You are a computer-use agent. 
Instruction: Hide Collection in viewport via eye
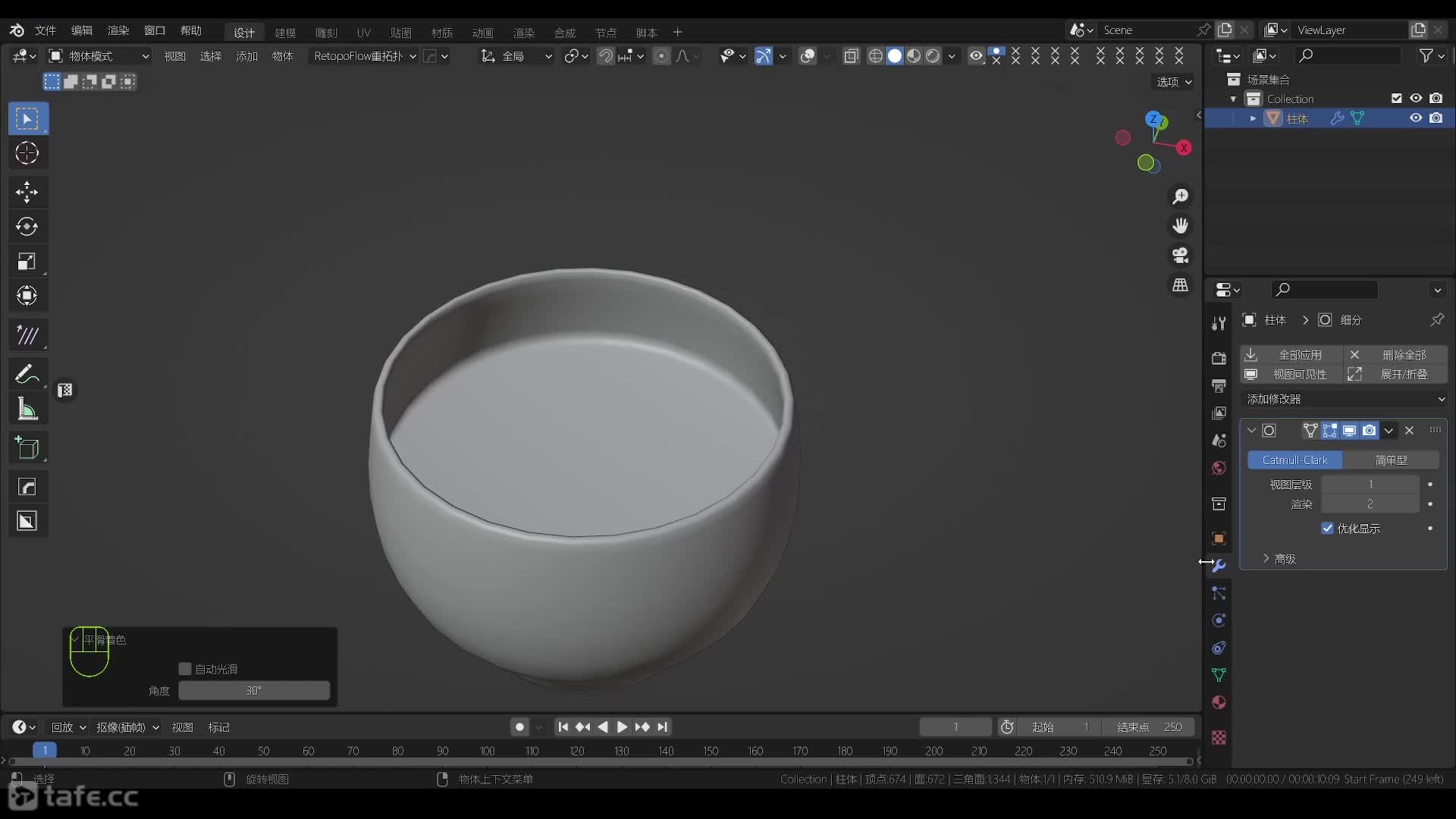pos(1415,99)
